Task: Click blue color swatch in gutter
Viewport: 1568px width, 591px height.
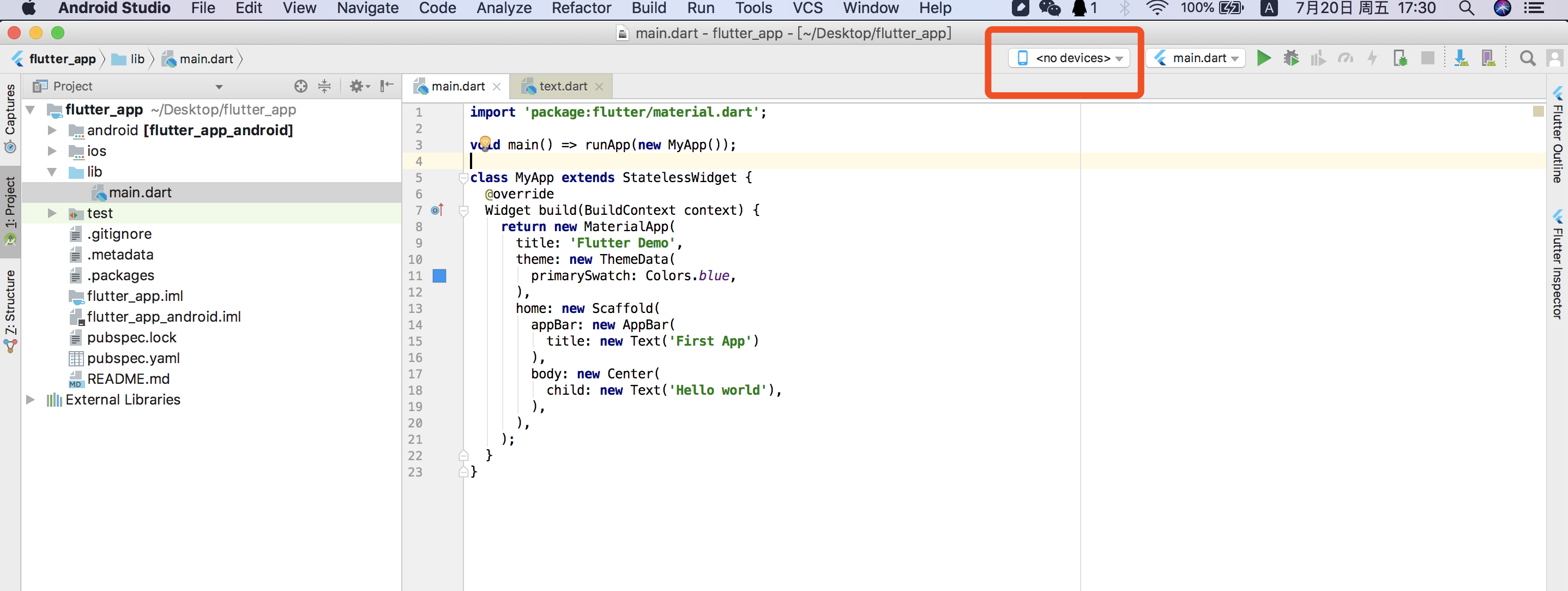Action: pyautogui.click(x=439, y=276)
